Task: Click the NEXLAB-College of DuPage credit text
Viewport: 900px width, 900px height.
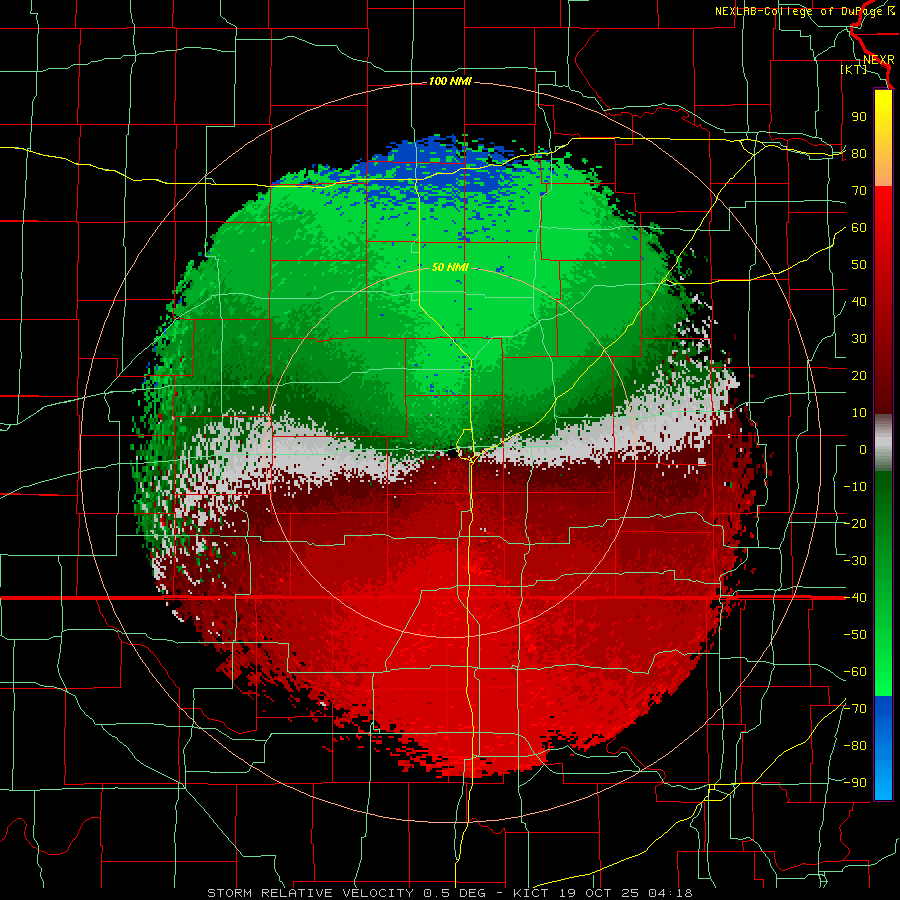Action: coord(804,11)
